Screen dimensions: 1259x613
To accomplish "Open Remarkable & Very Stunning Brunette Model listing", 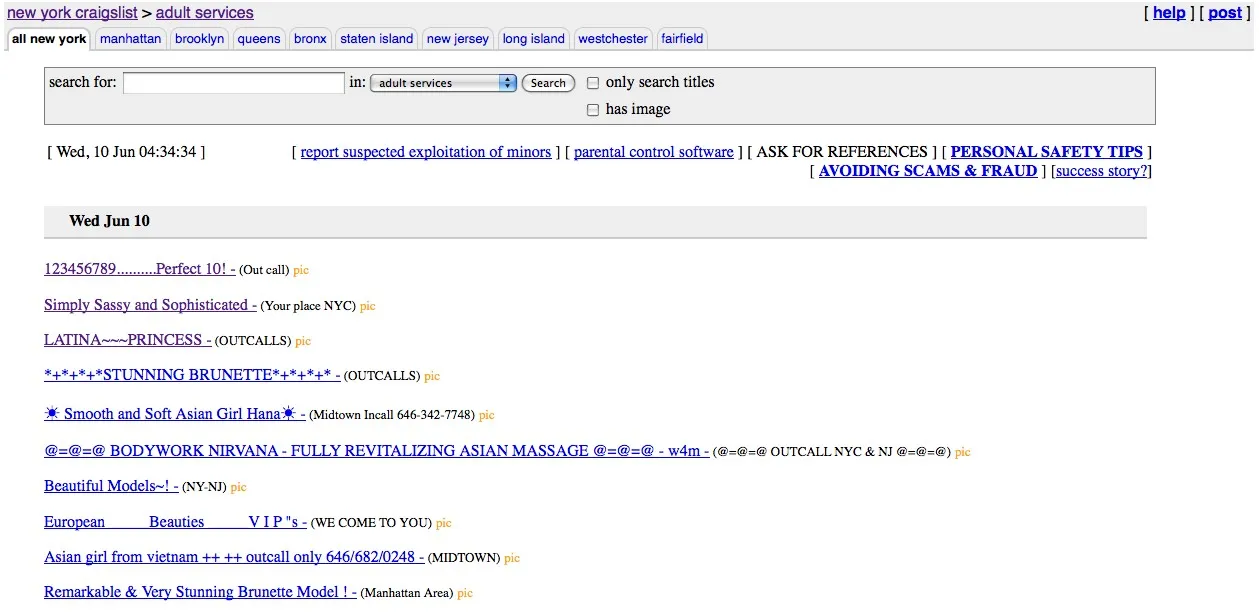I will [200, 592].
